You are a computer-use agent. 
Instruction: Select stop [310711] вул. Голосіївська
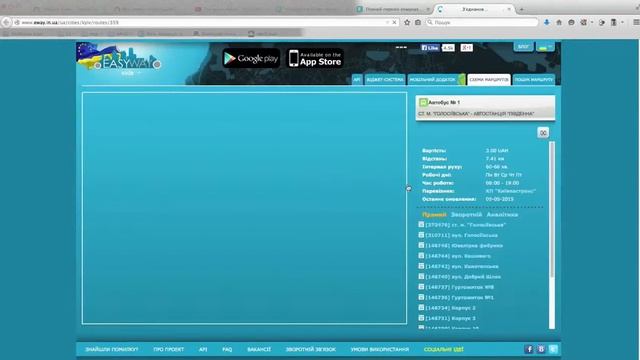click(x=461, y=235)
